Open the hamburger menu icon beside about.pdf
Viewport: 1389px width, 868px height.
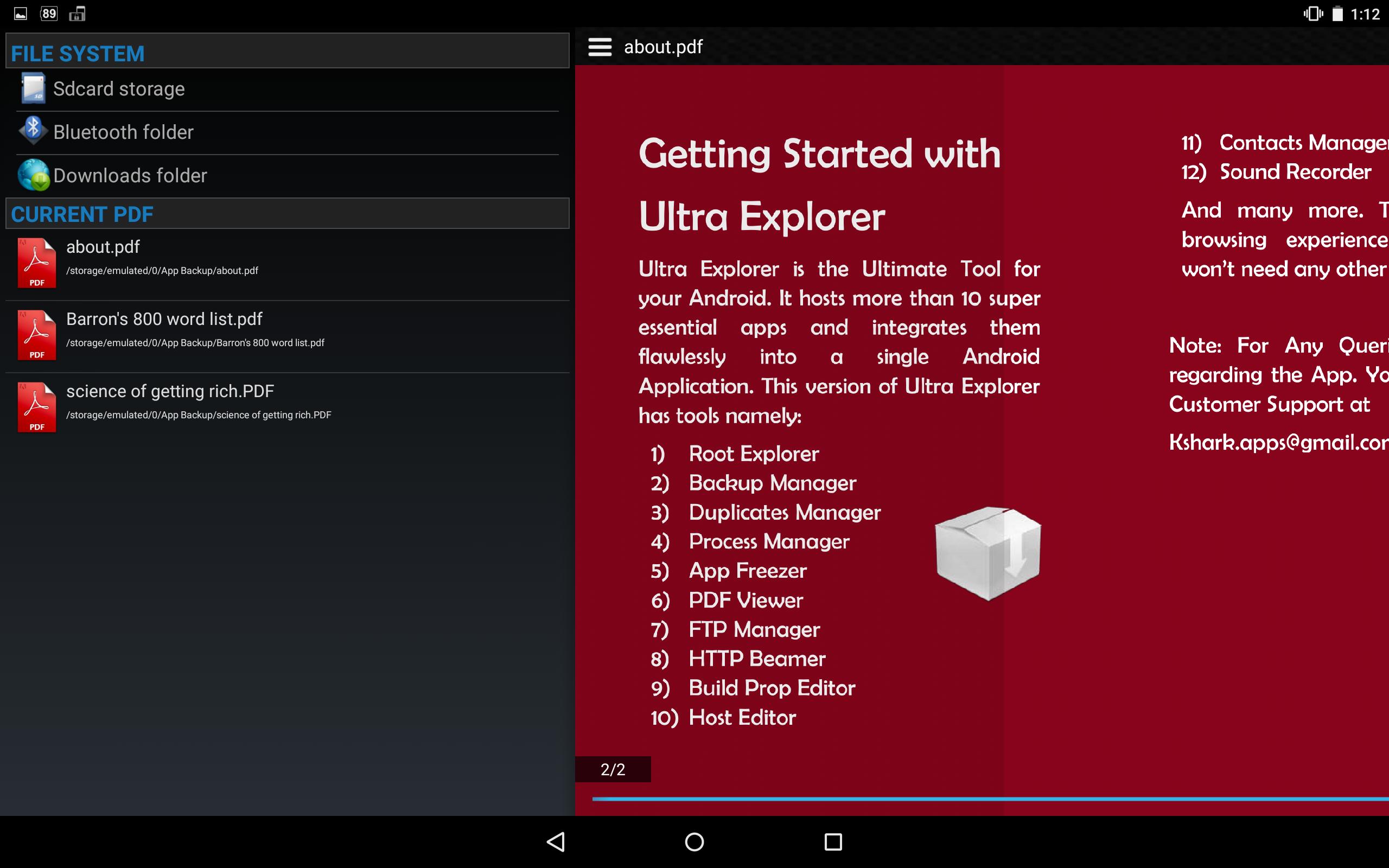(x=600, y=47)
